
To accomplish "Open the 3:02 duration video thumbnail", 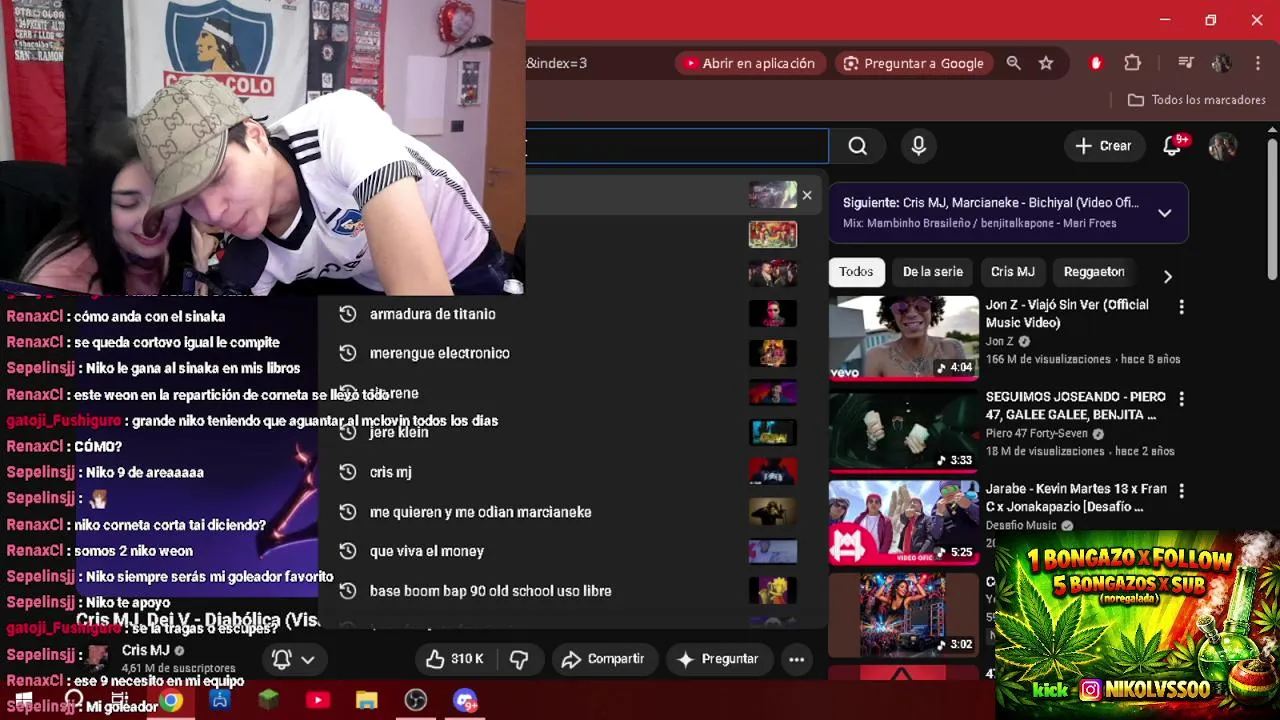I will 904,614.
